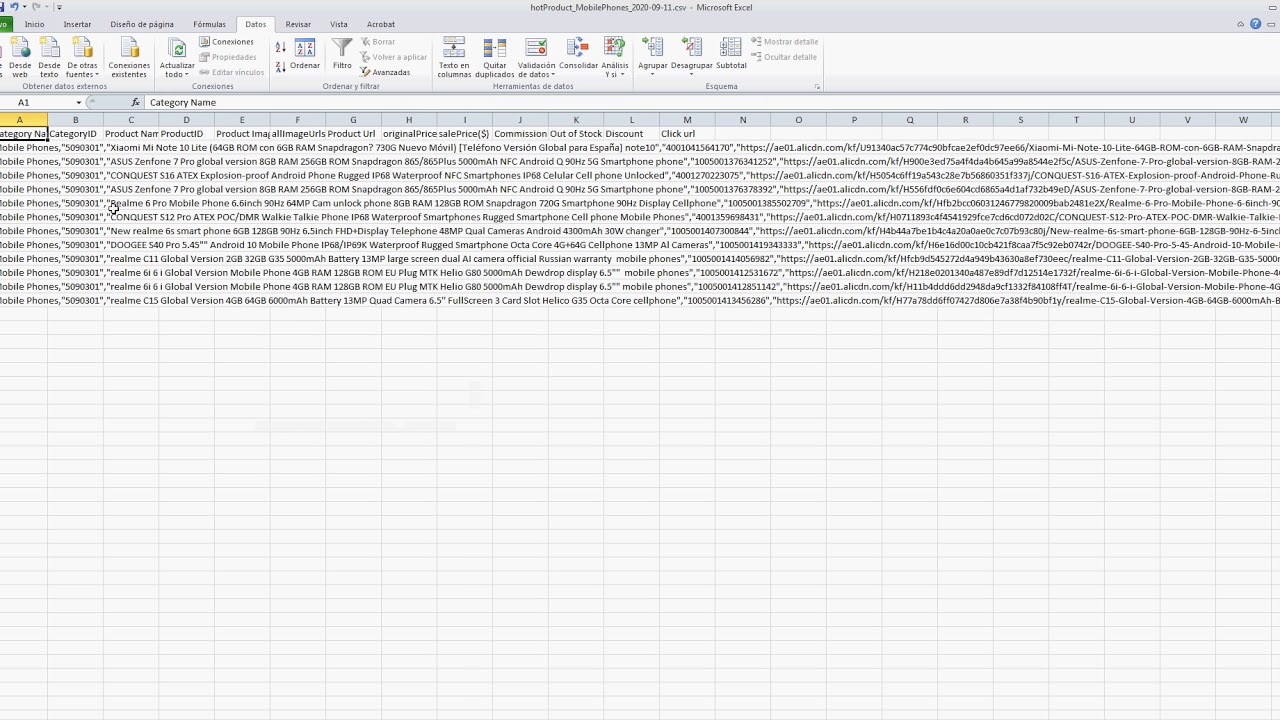
Task: Open Avanzadas filter options
Action: pyautogui.click(x=385, y=72)
